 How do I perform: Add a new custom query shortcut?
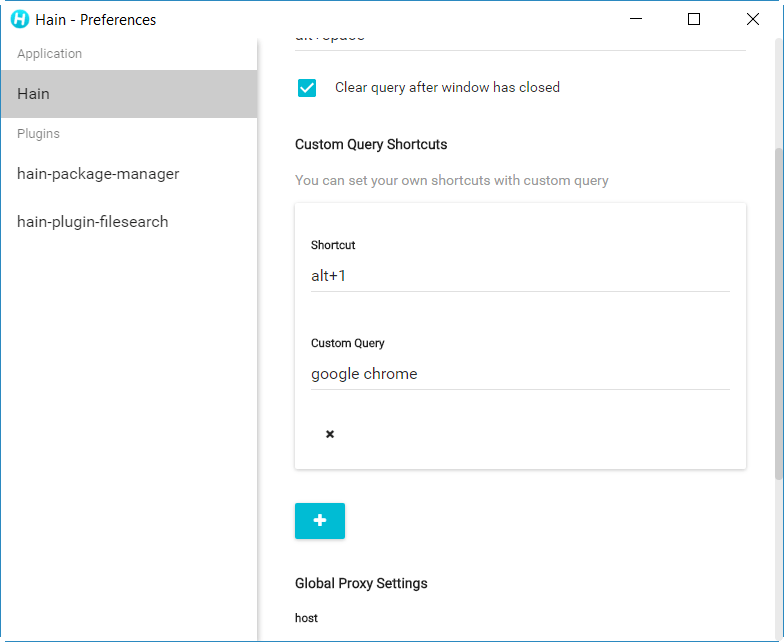click(320, 521)
